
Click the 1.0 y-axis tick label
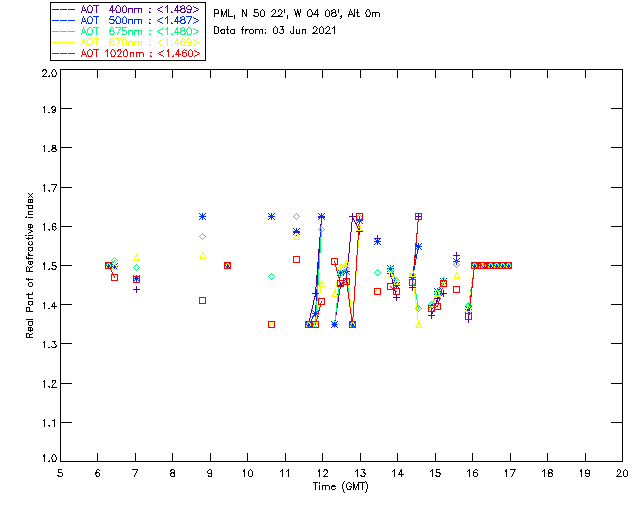(x=49, y=458)
